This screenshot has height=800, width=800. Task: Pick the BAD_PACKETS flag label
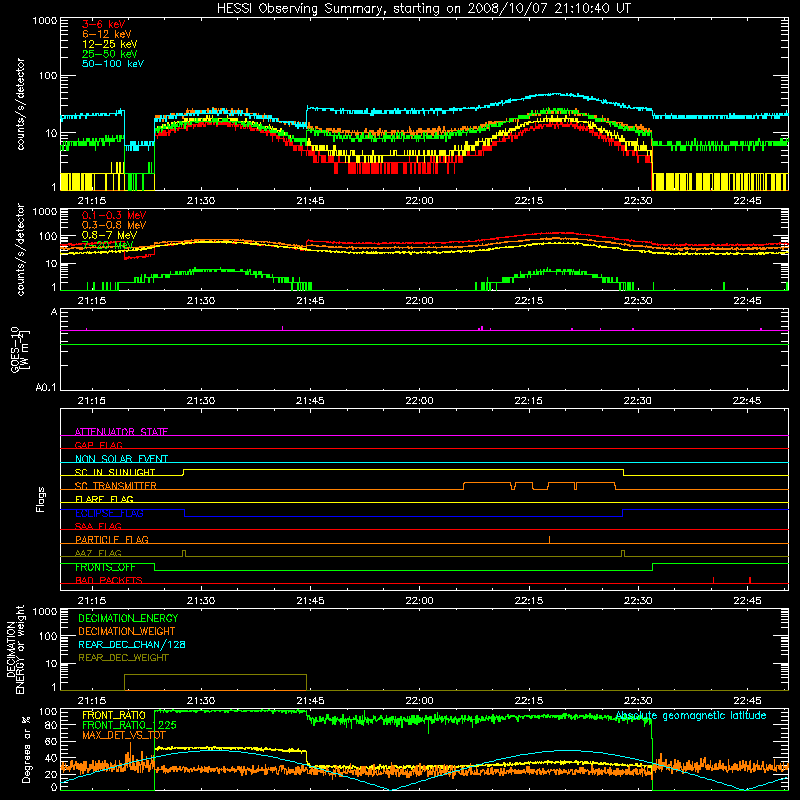click(x=109, y=580)
